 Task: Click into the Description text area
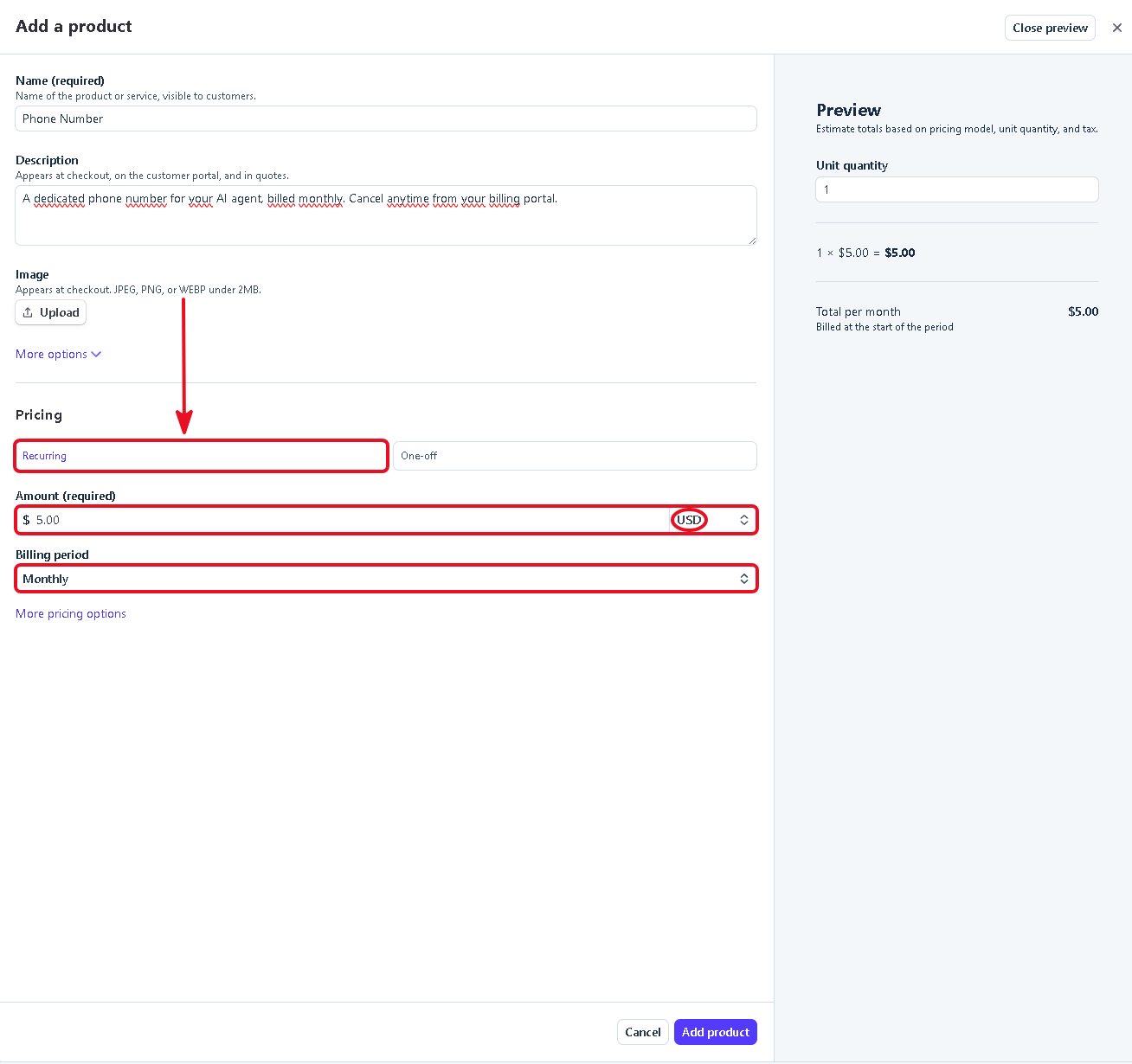(386, 215)
